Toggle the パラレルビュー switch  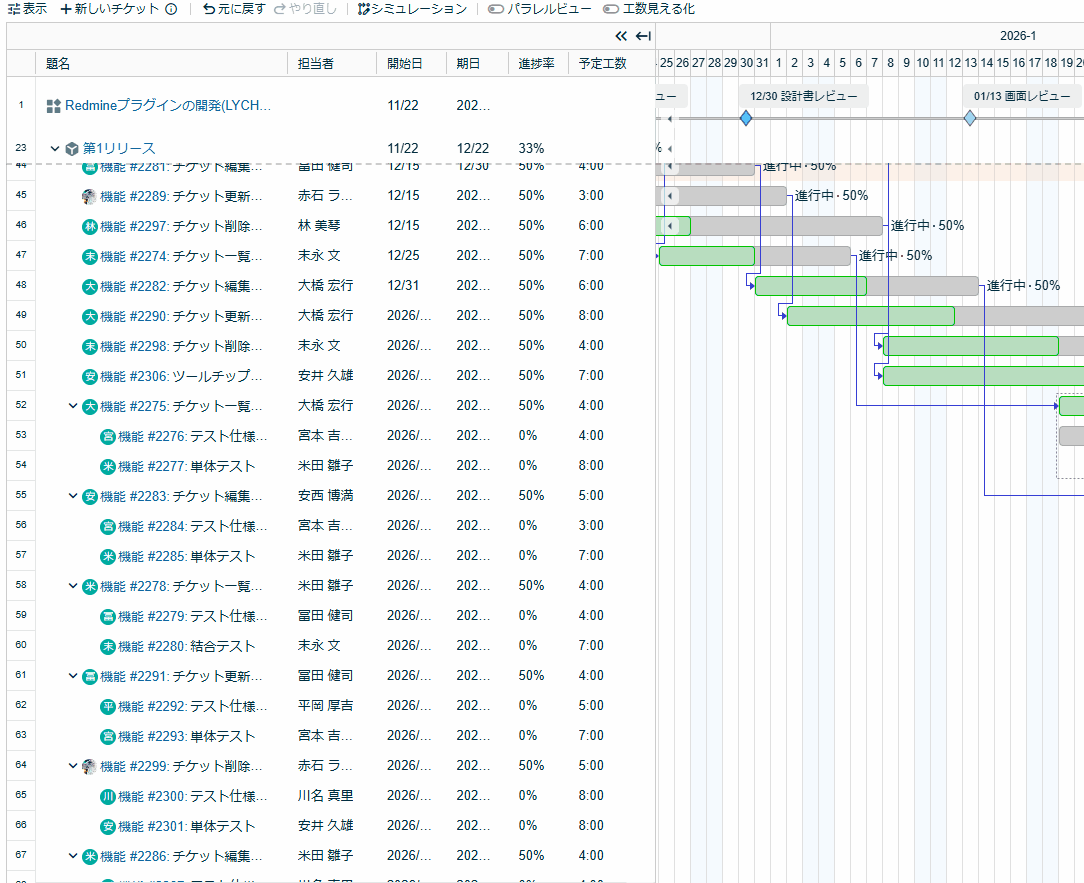tap(496, 9)
